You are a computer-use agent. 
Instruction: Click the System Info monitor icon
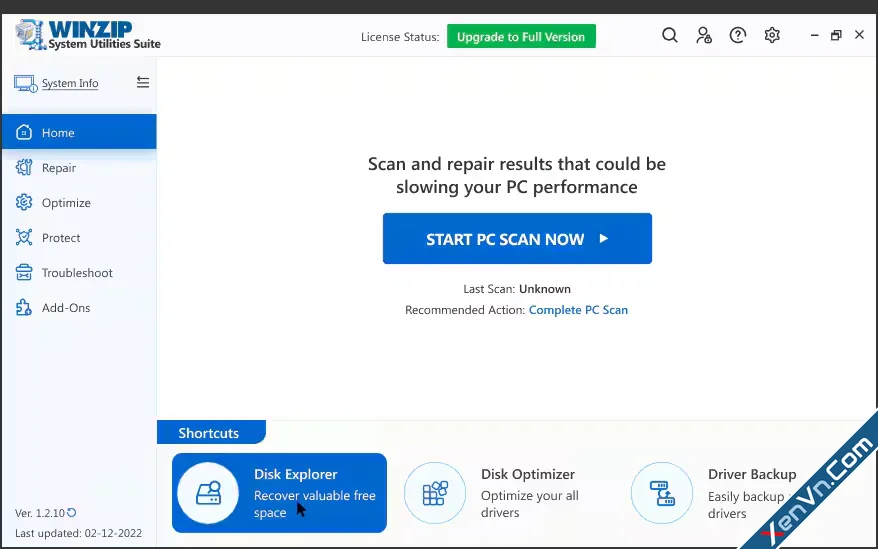[25, 84]
